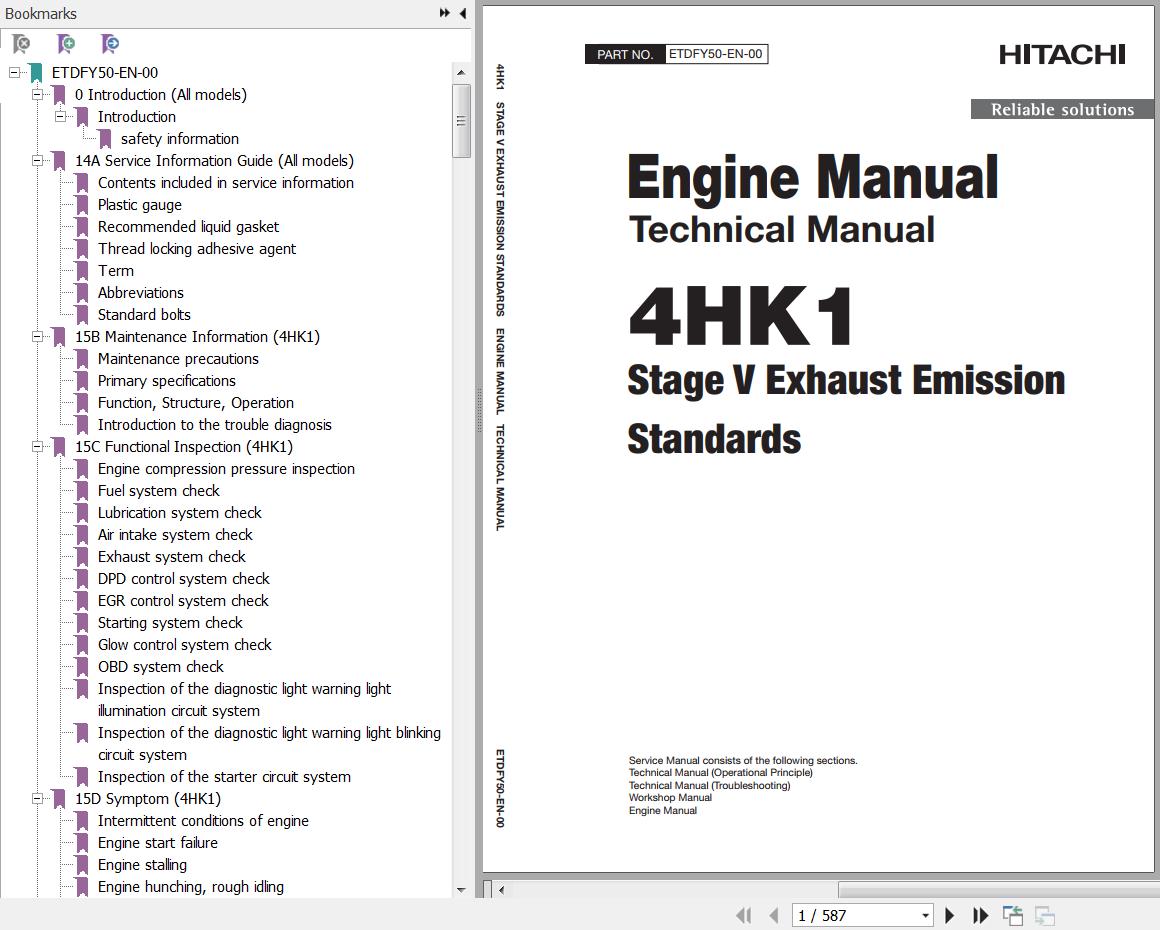Select Intermittent conditions of engine bookmark
The width and height of the screenshot is (1160, 930).
click(x=203, y=821)
